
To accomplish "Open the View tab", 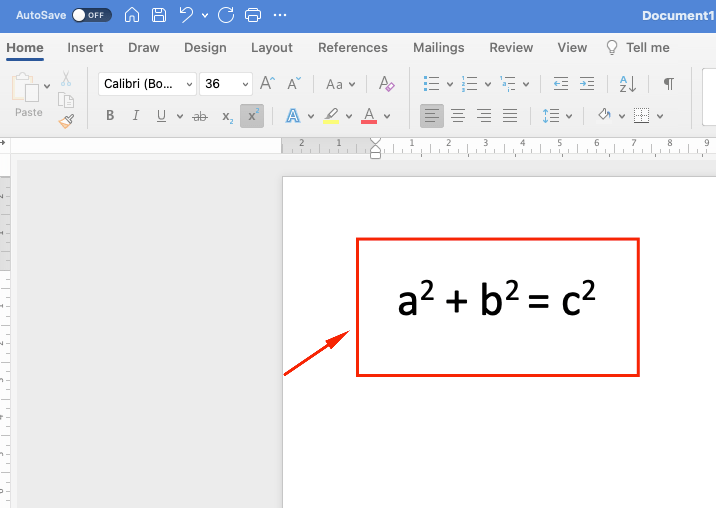I will [572, 48].
